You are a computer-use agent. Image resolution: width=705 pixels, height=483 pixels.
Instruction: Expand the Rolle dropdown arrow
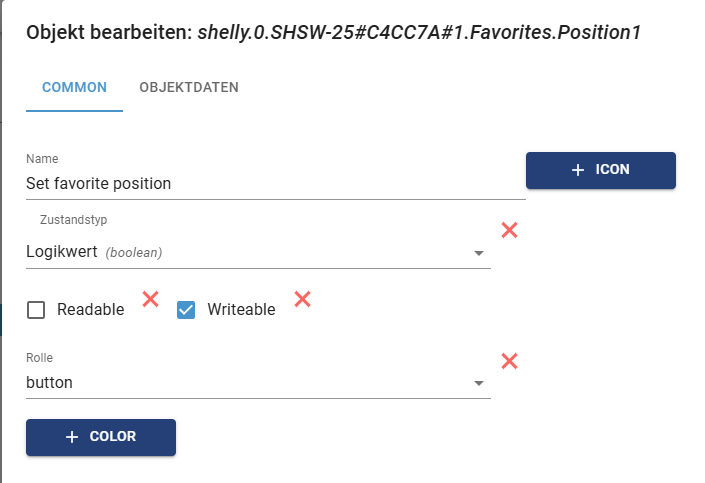point(478,383)
